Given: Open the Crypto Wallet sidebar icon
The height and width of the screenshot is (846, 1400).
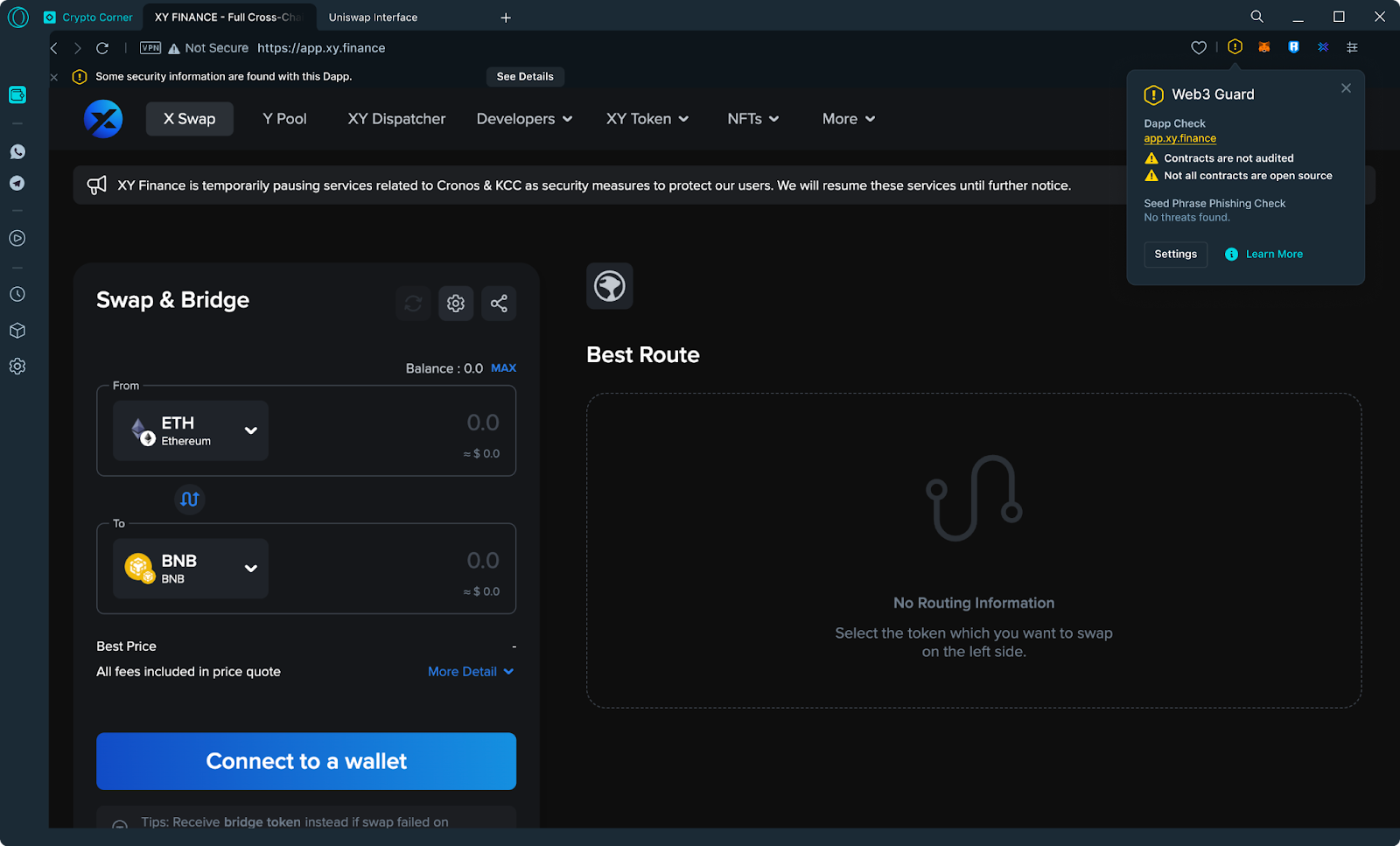Looking at the screenshot, I should 17,94.
